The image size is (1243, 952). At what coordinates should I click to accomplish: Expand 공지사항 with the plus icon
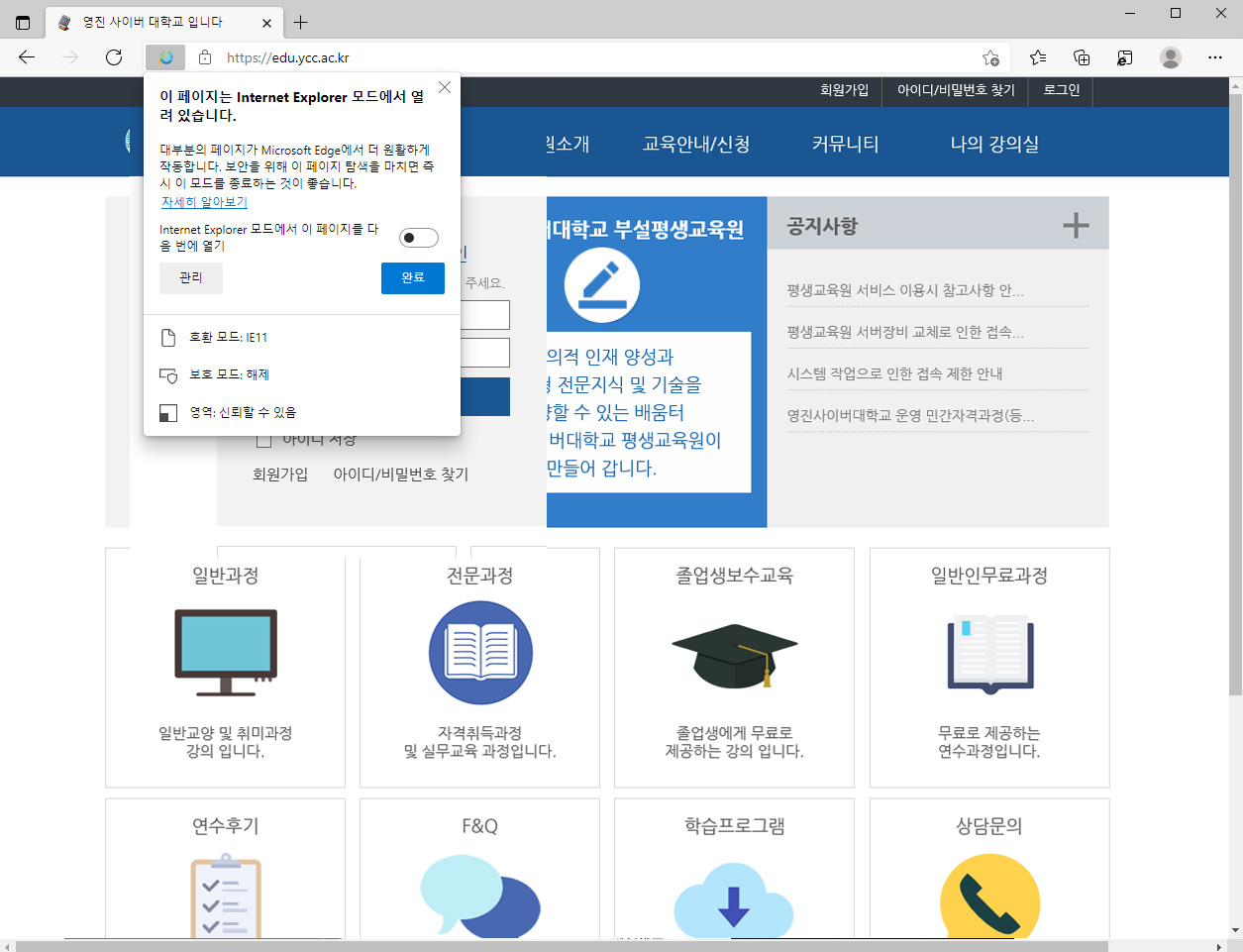pyautogui.click(x=1076, y=226)
